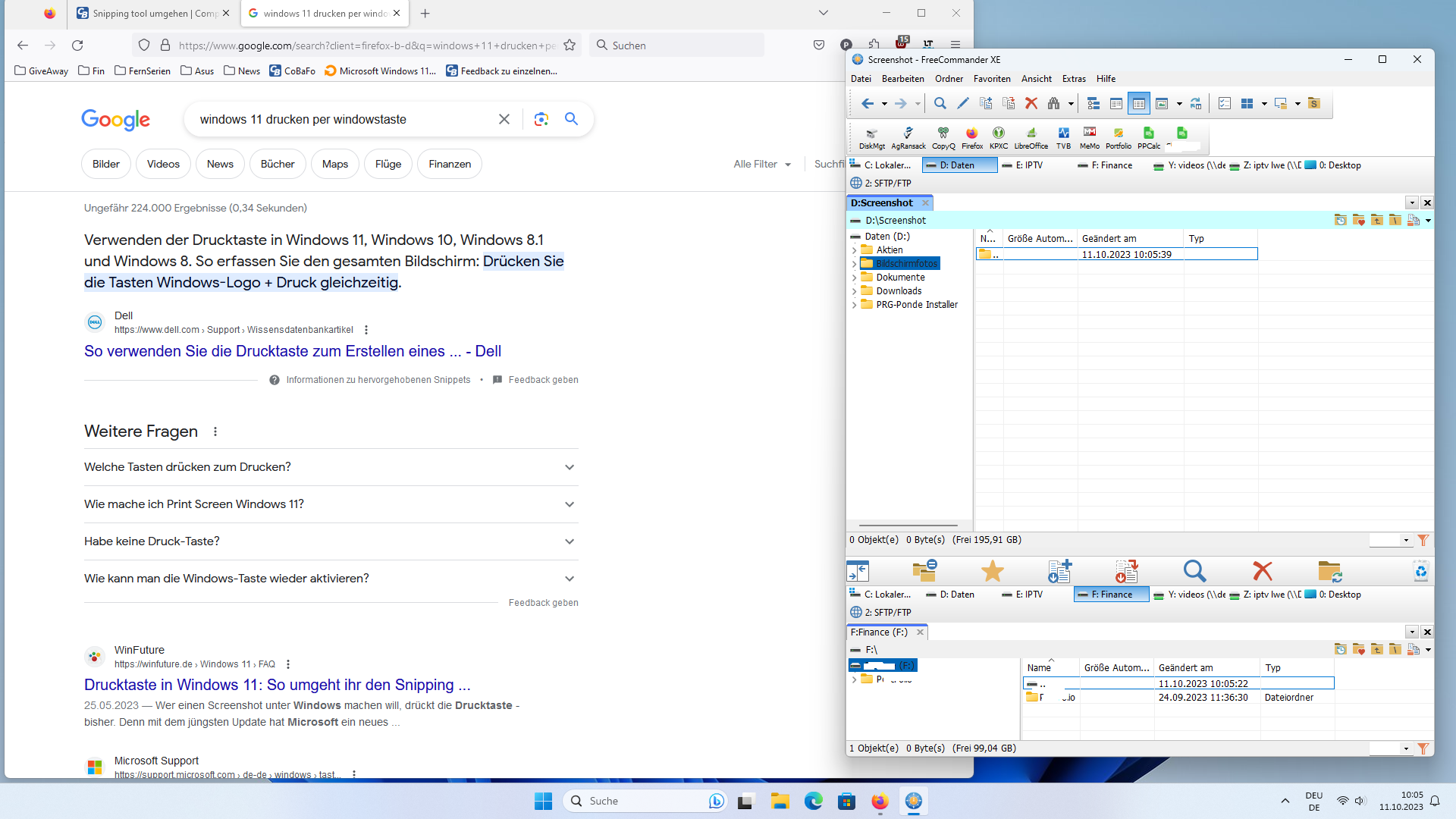The width and height of the screenshot is (1456, 819).
Task: Open the Dell Drucktaste article link
Action: click(293, 351)
